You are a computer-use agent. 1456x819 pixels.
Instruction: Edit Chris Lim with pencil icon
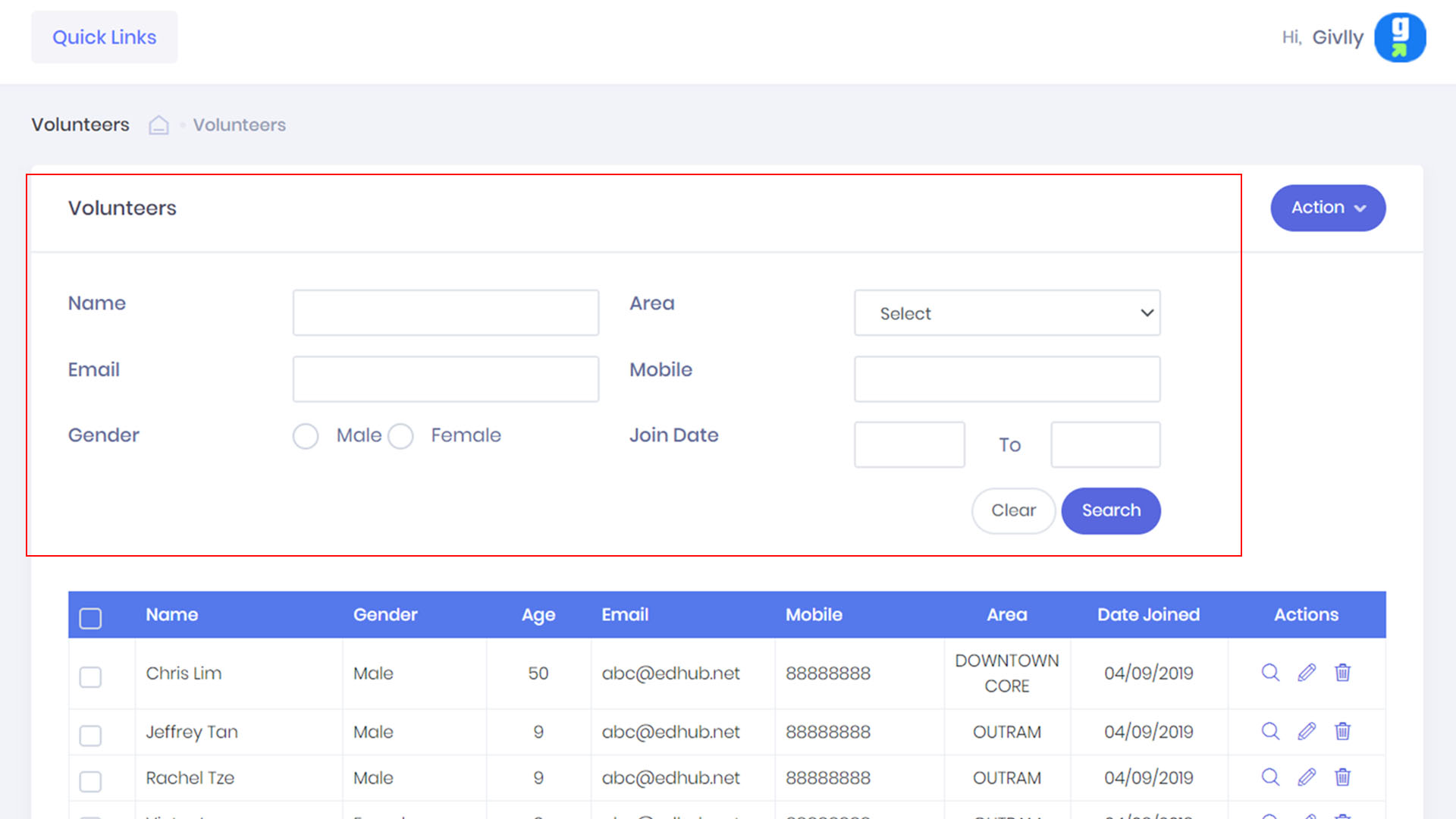pyautogui.click(x=1307, y=673)
